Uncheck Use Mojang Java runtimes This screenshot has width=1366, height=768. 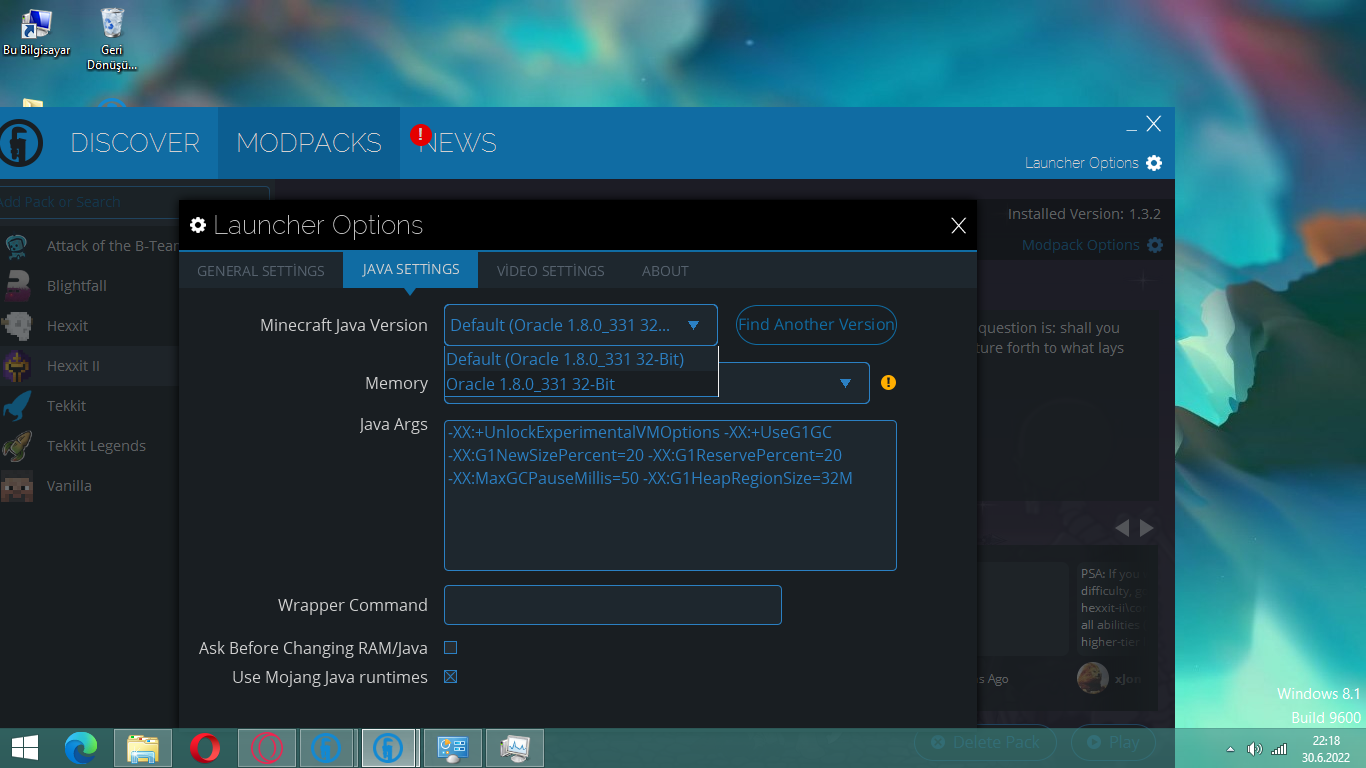click(x=450, y=677)
